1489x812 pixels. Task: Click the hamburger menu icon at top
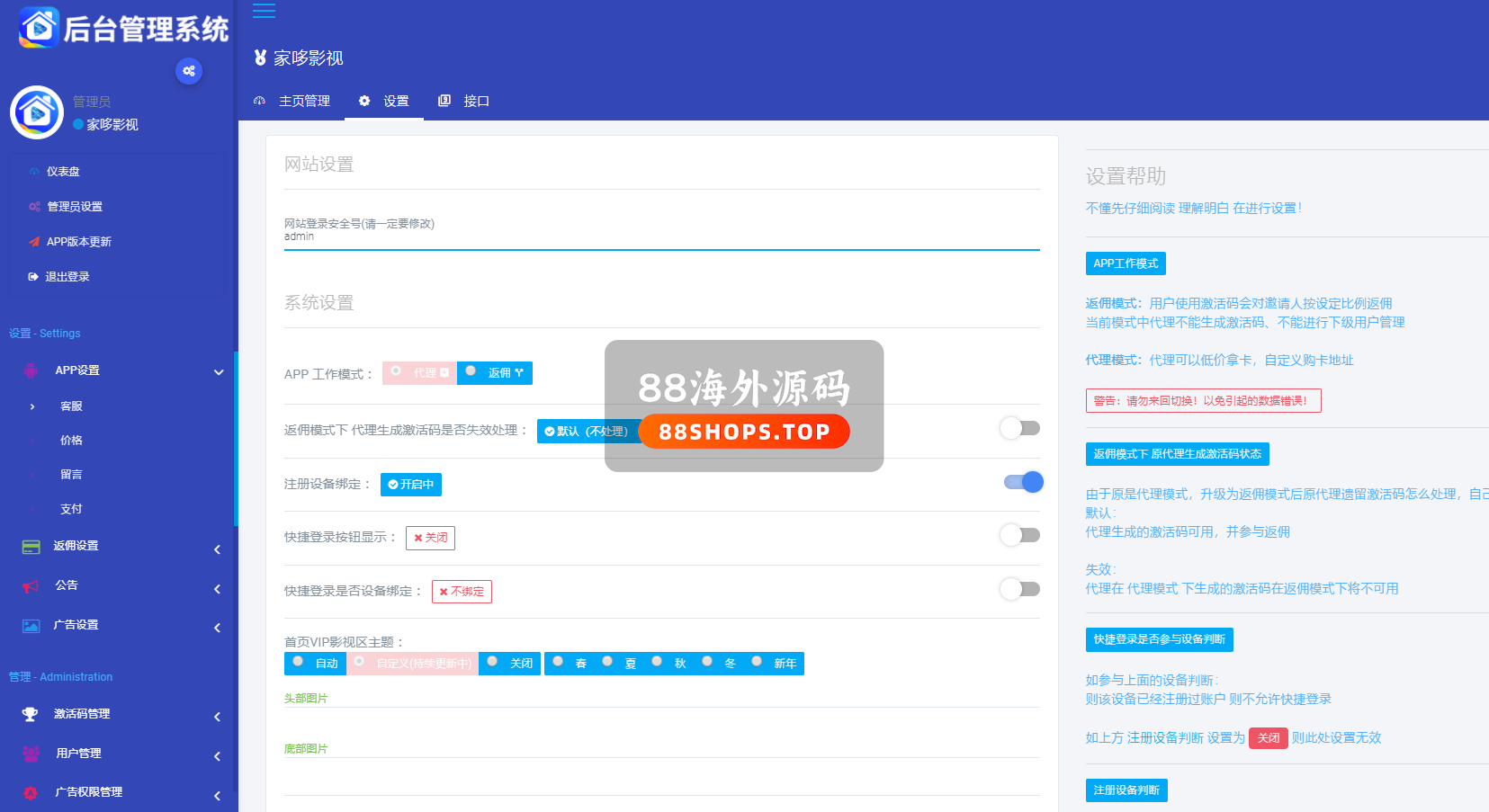(x=264, y=11)
